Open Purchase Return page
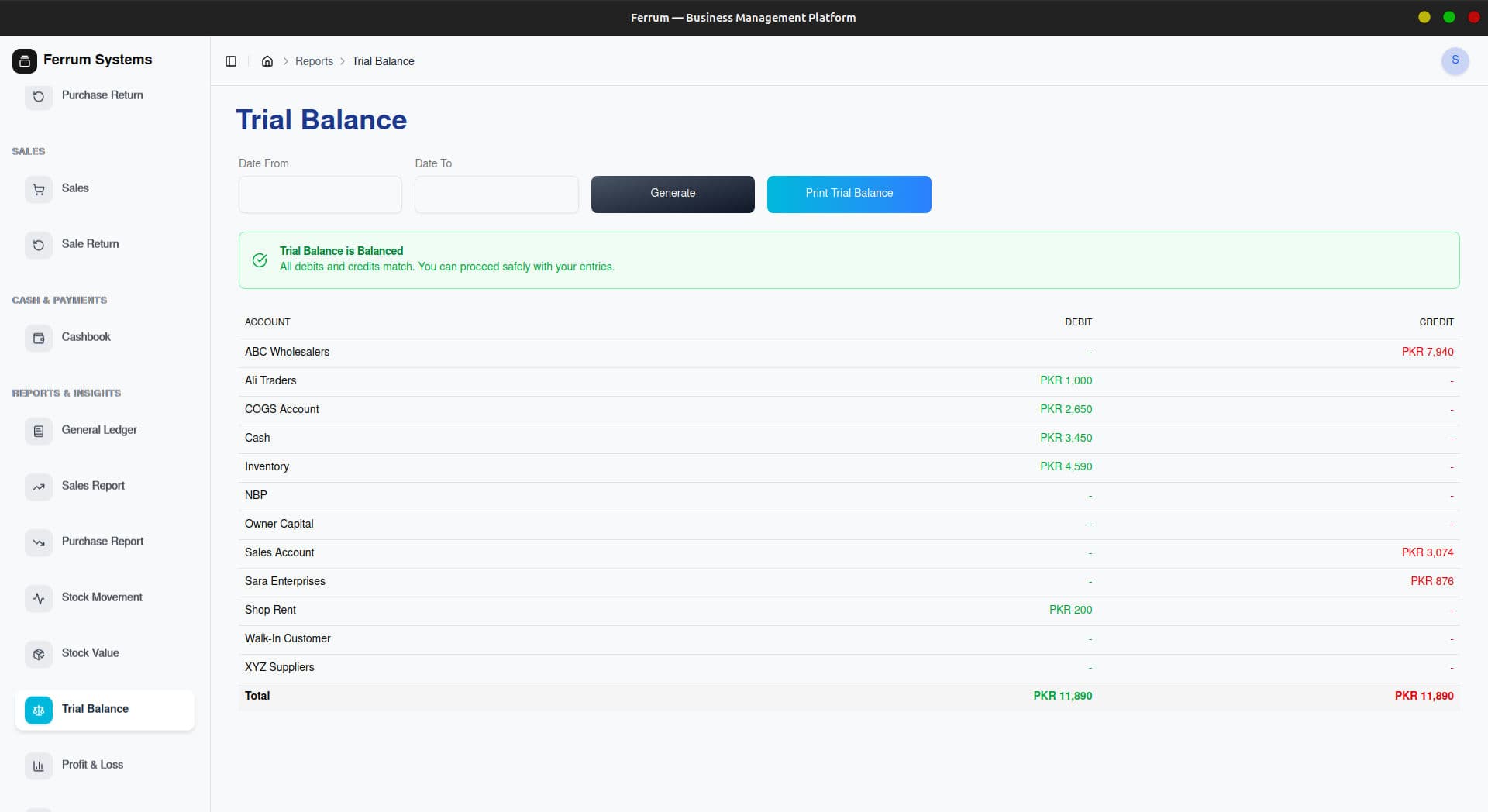The image size is (1488, 812). [105, 96]
